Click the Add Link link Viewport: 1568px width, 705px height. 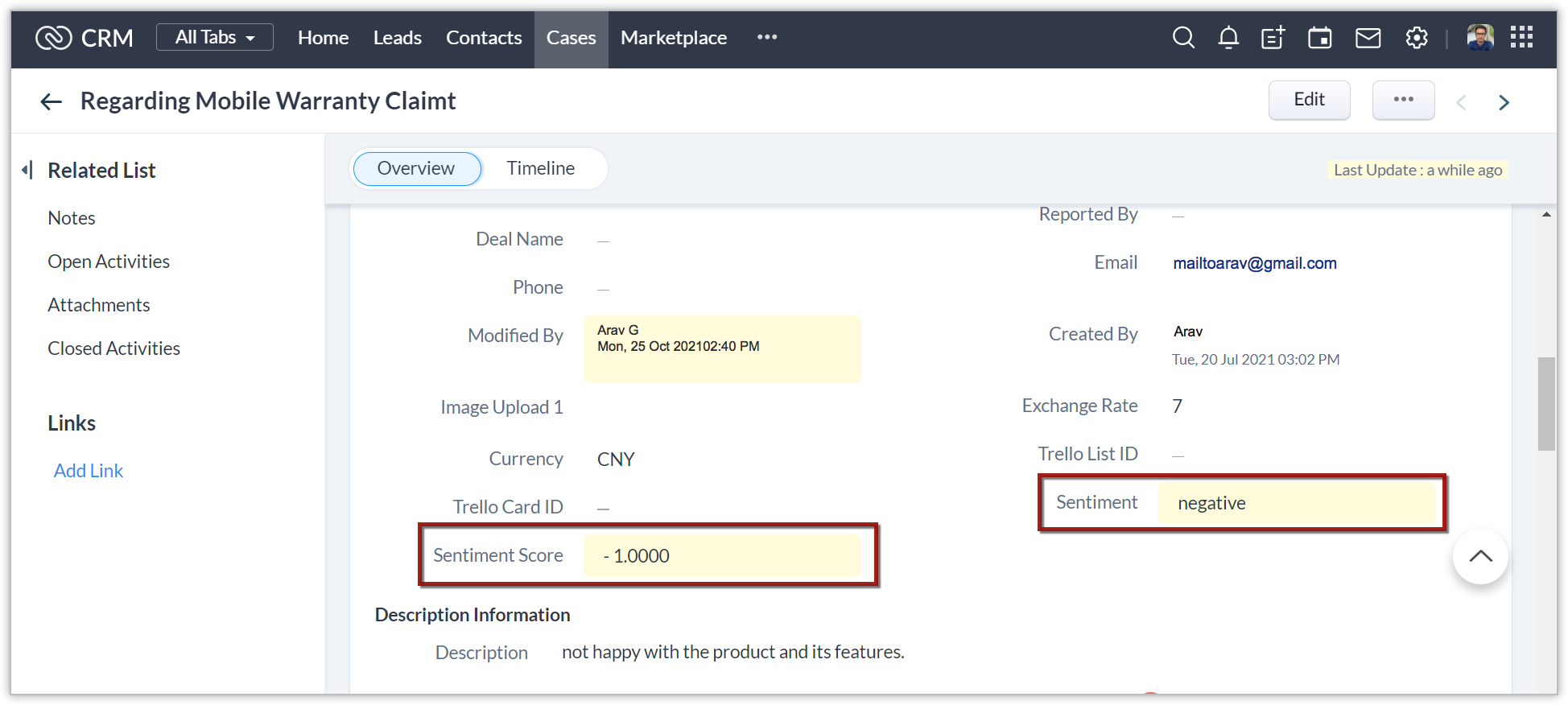tap(89, 471)
